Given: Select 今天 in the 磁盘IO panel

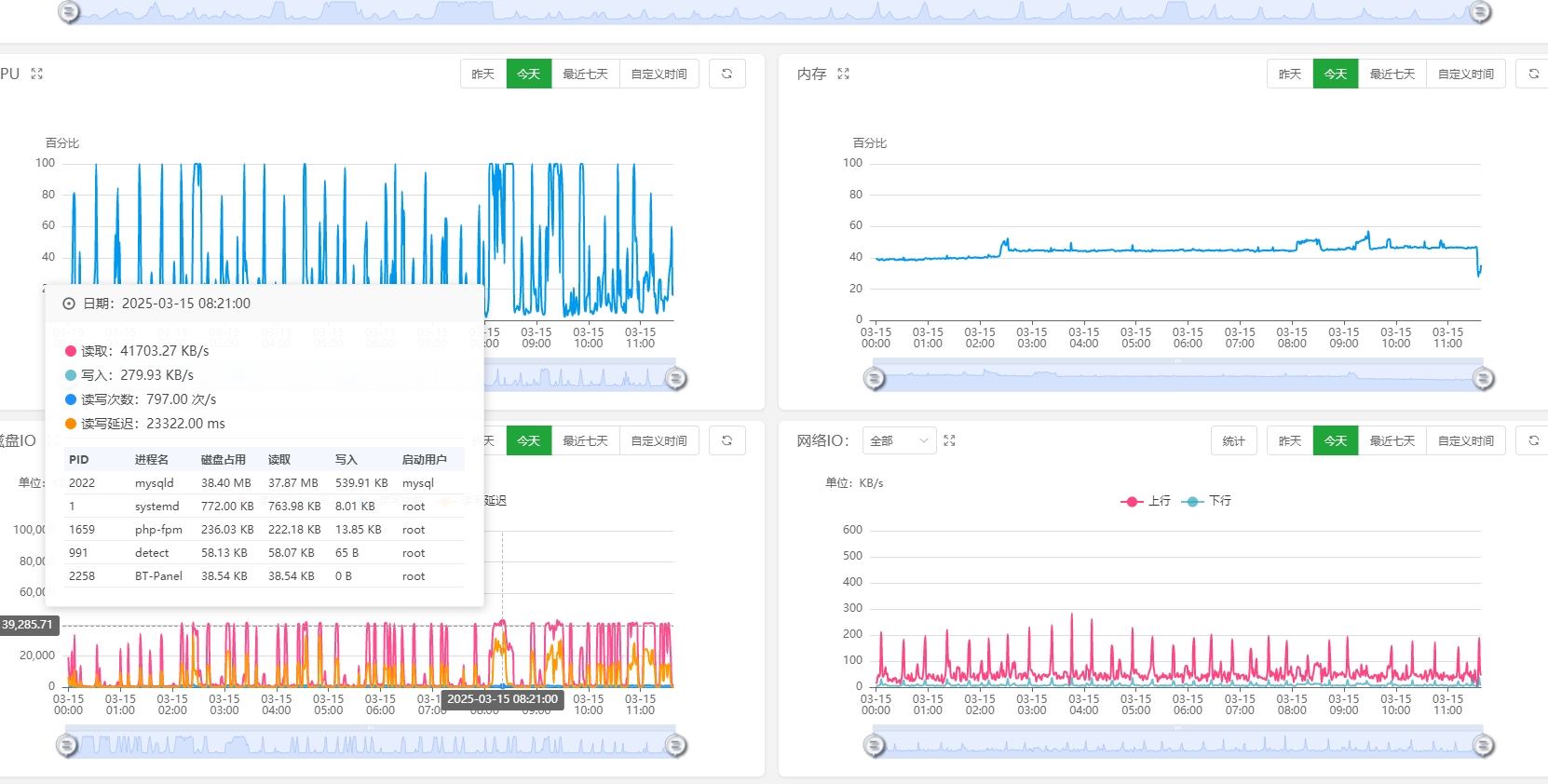Looking at the screenshot, I should click(x=529, y=440).
